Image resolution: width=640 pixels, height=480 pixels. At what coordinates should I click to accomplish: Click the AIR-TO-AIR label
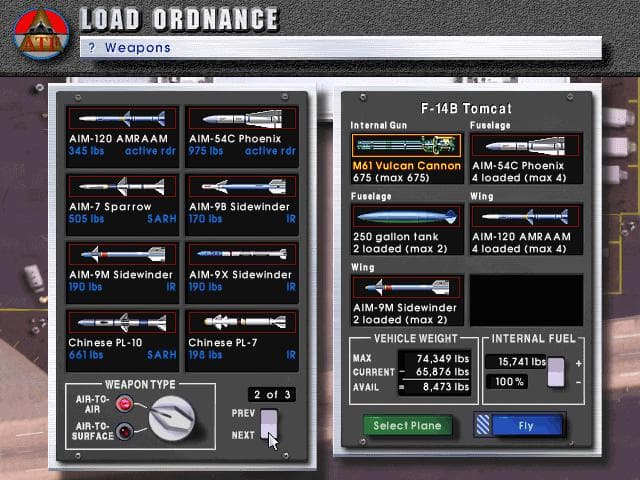click(92, 404)
